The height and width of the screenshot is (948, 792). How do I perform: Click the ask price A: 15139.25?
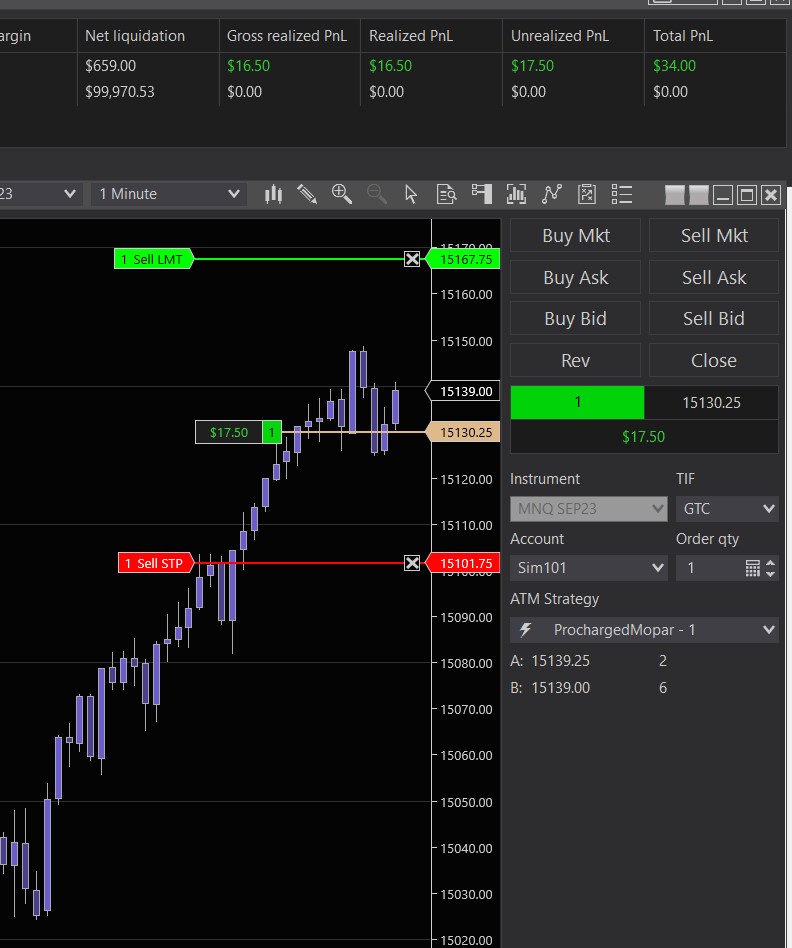click(550, 661)
